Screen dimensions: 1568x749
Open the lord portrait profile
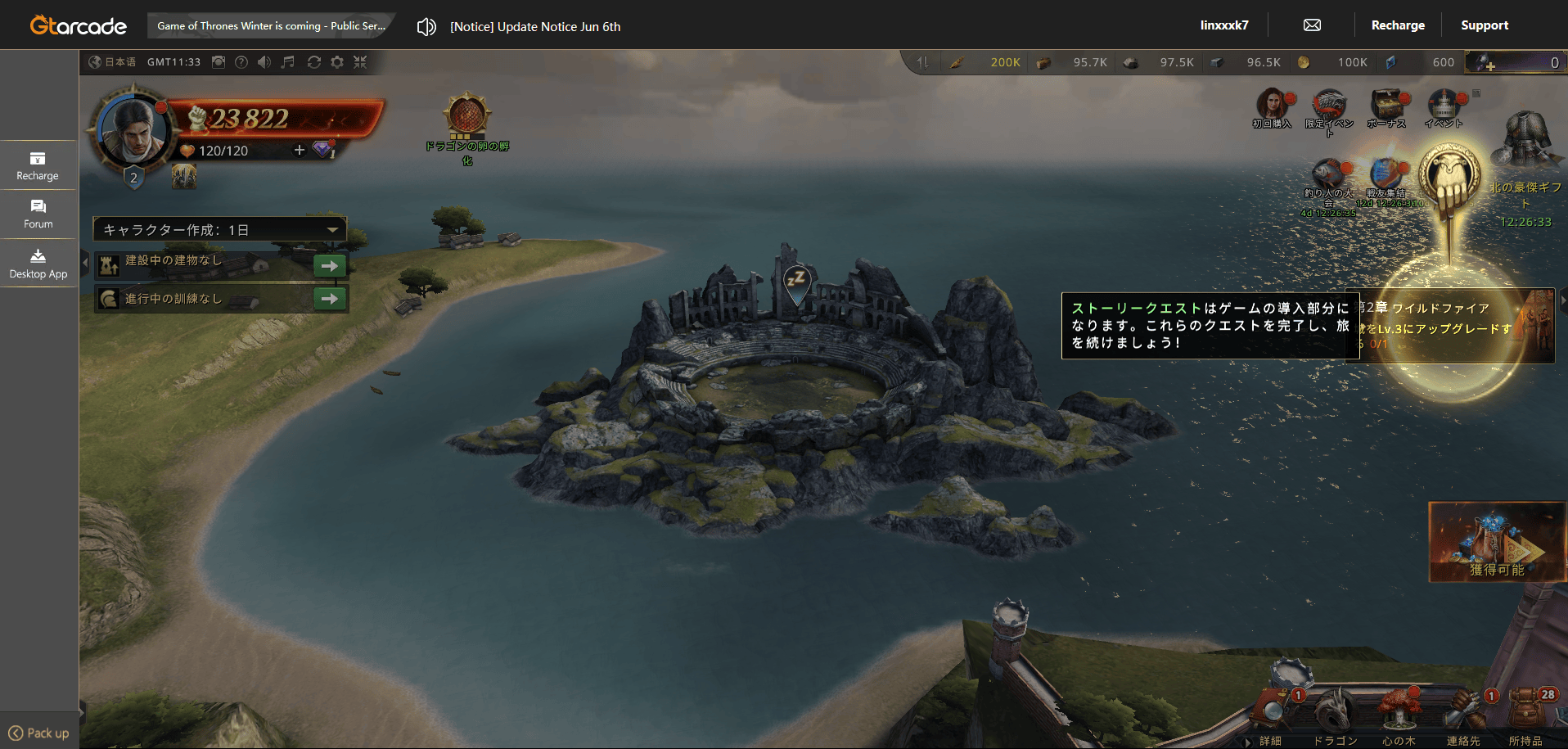click(133, 129)
